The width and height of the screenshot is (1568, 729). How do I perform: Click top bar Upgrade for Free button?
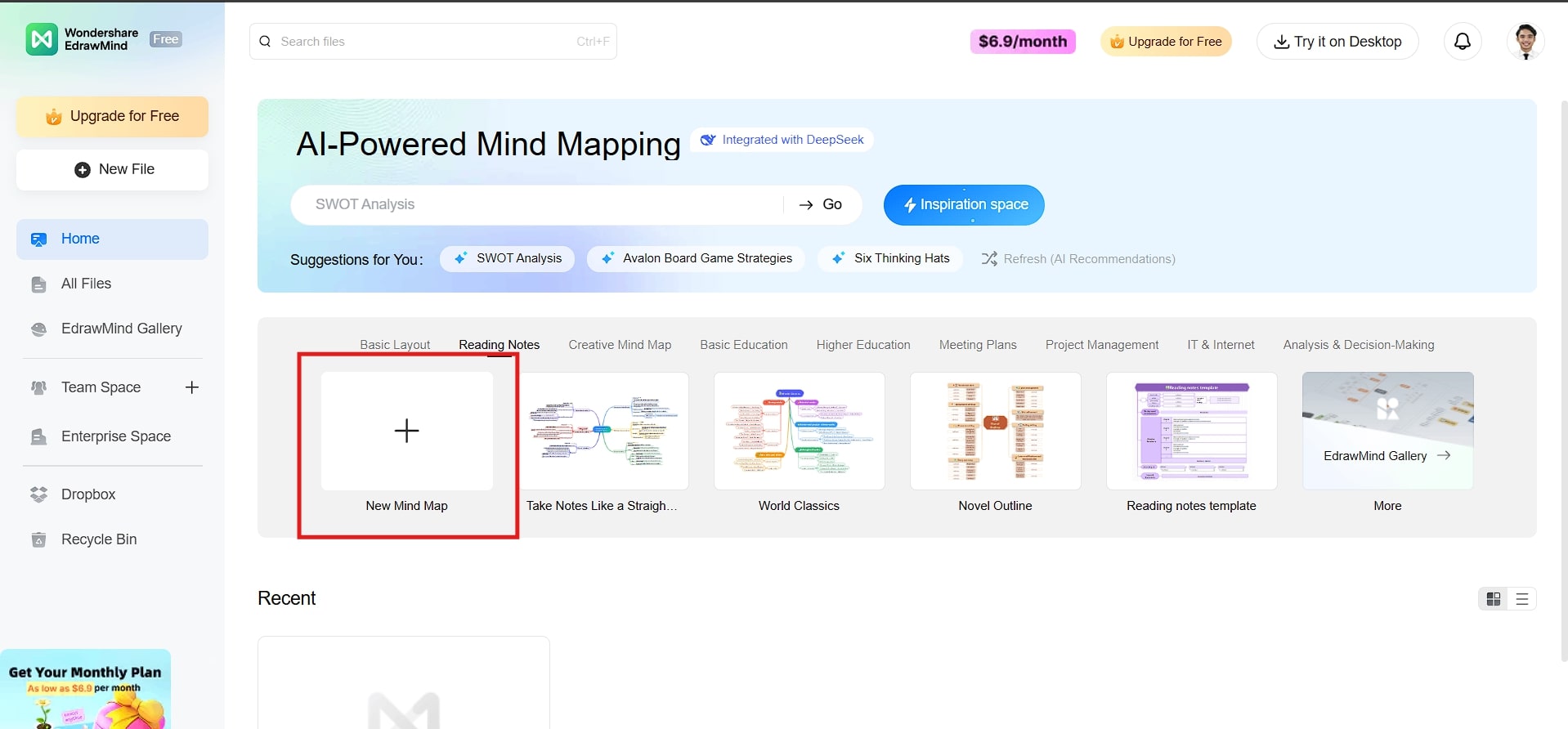1166,42
